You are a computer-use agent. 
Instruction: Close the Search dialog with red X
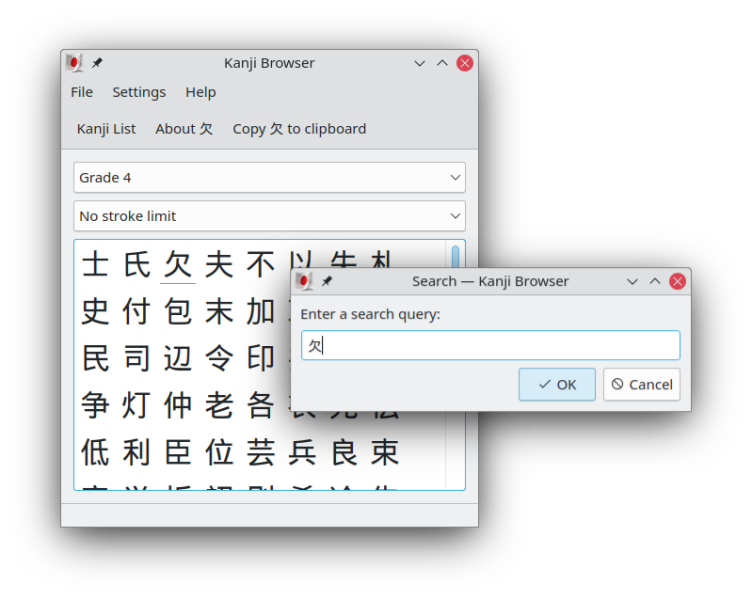pos(678,282)
